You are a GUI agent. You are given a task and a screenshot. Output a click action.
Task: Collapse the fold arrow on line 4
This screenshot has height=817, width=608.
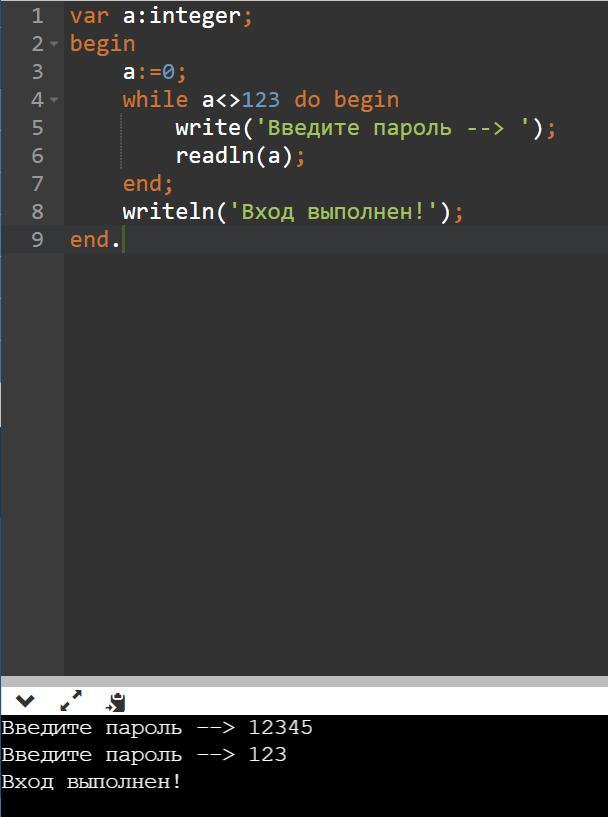click(x=54, y=100)
